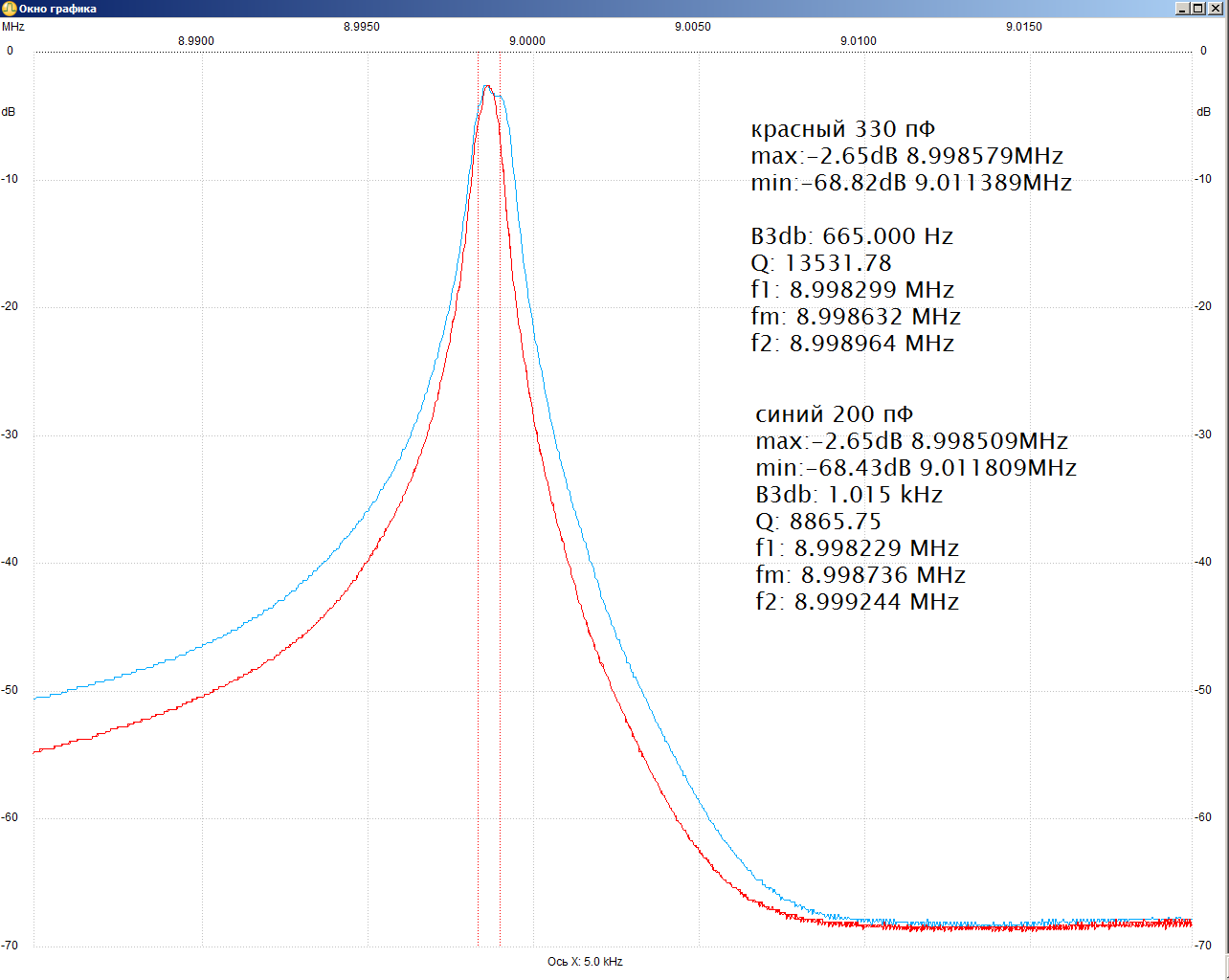Click the right -20 dB axis label
Screen dimensions: 1229x980
[x=1203, y=306]
